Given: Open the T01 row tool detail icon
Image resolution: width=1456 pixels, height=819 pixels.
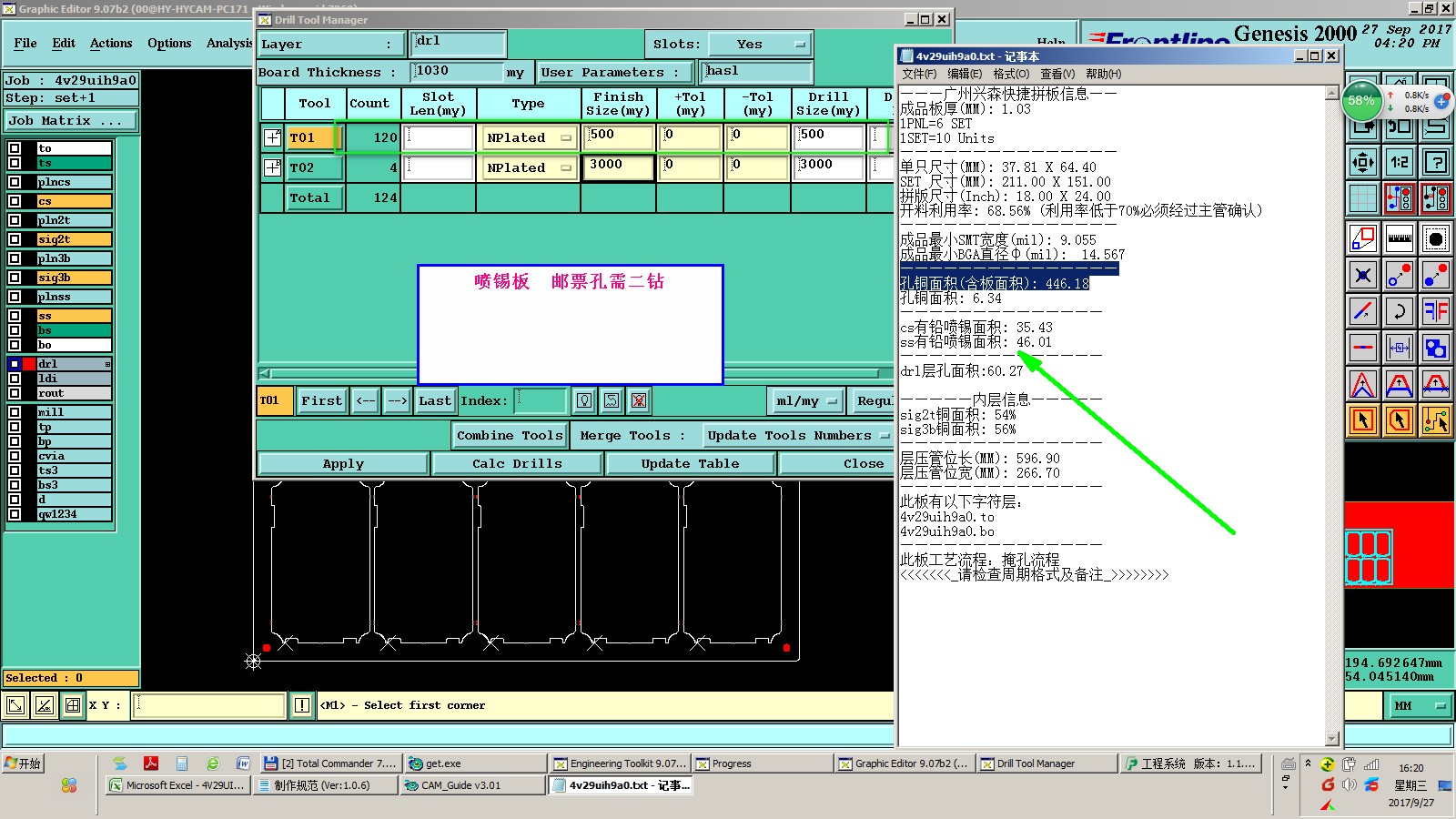Looking at the screenshot, I should [272, 138].
